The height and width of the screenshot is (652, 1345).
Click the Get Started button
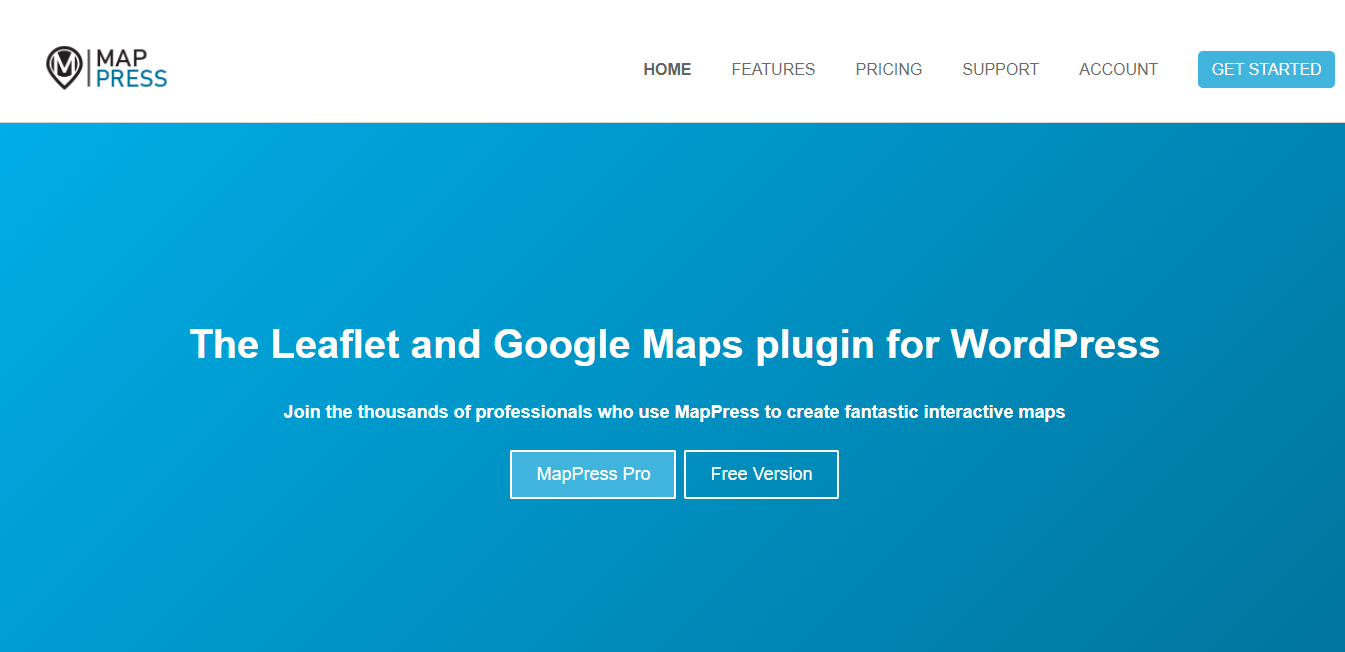[1266, 70]
